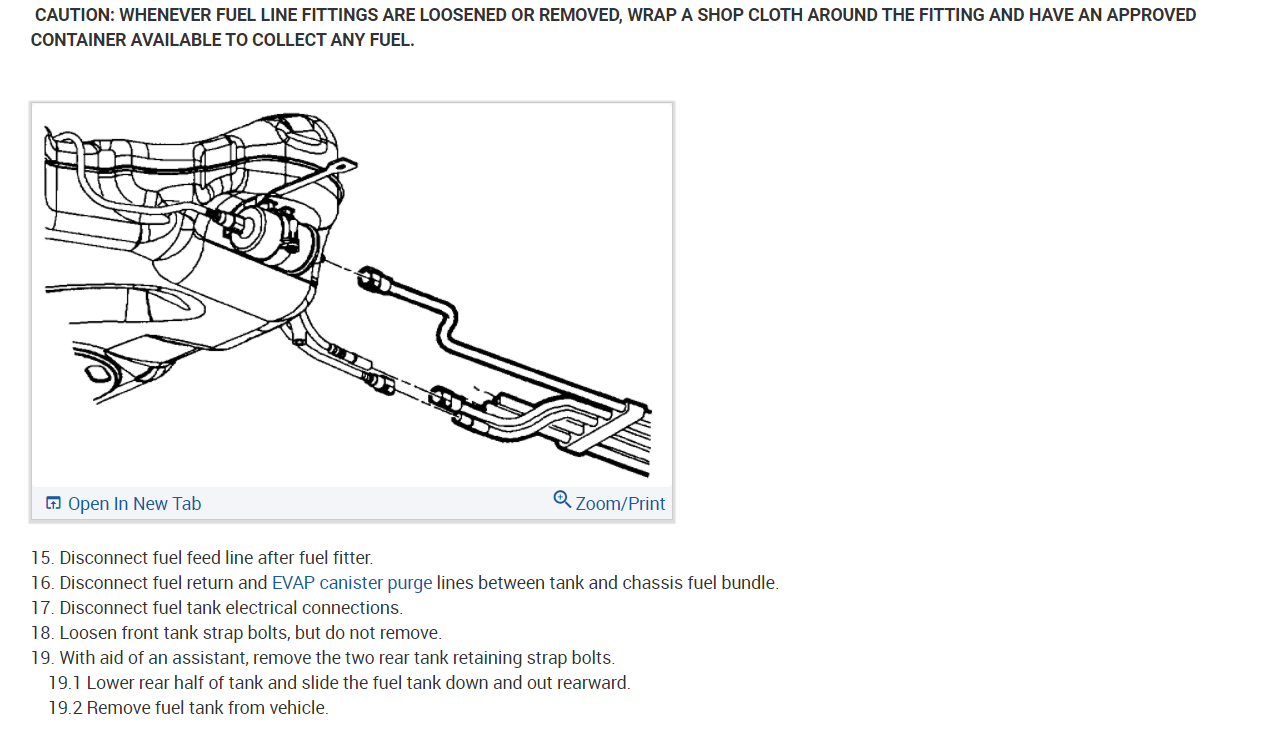
Task: Click step 17 fuel tank electrical connections
Action: (x=217, y=608)
